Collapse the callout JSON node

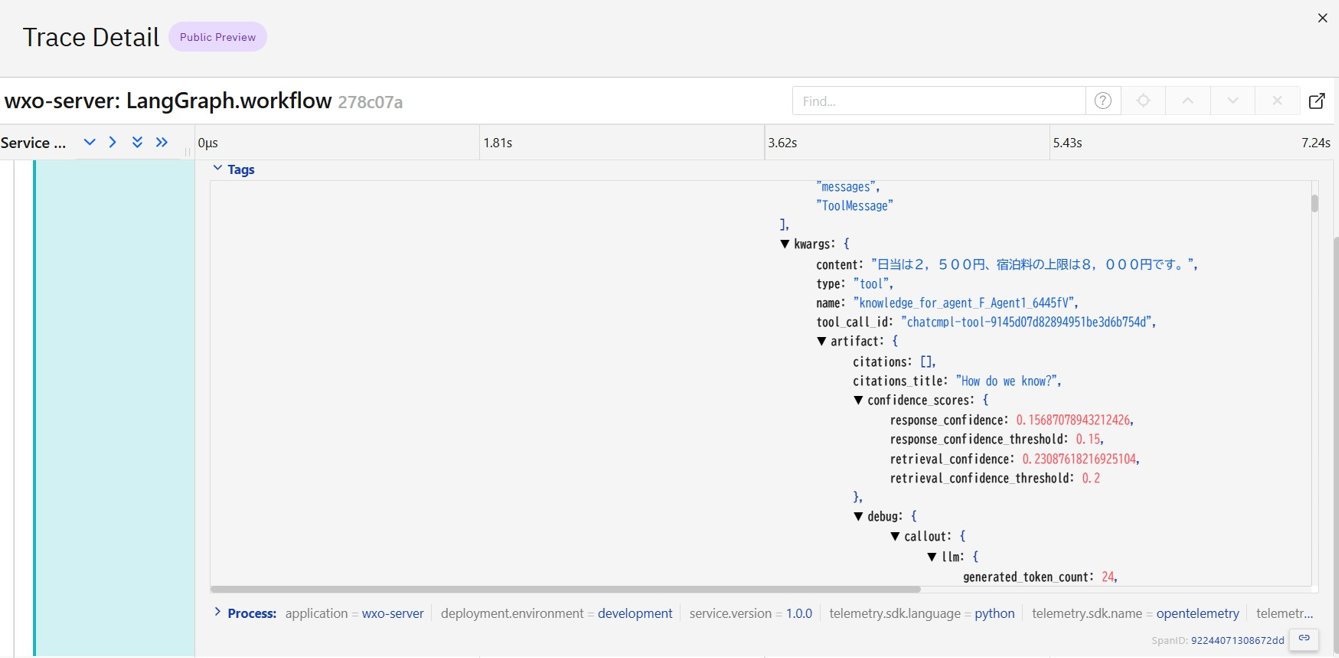coord(895,536)
